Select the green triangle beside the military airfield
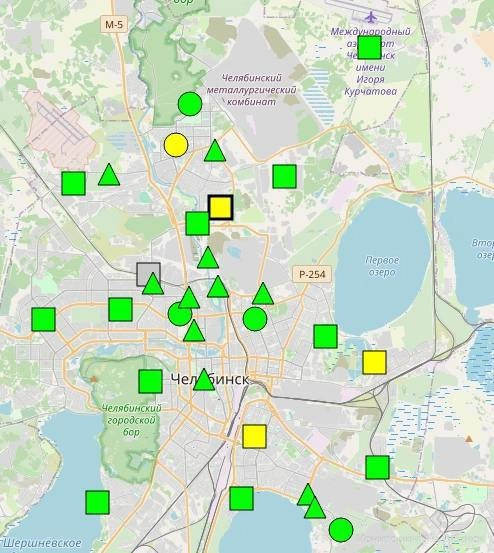 pyautogui.click(x=109, y=175)
